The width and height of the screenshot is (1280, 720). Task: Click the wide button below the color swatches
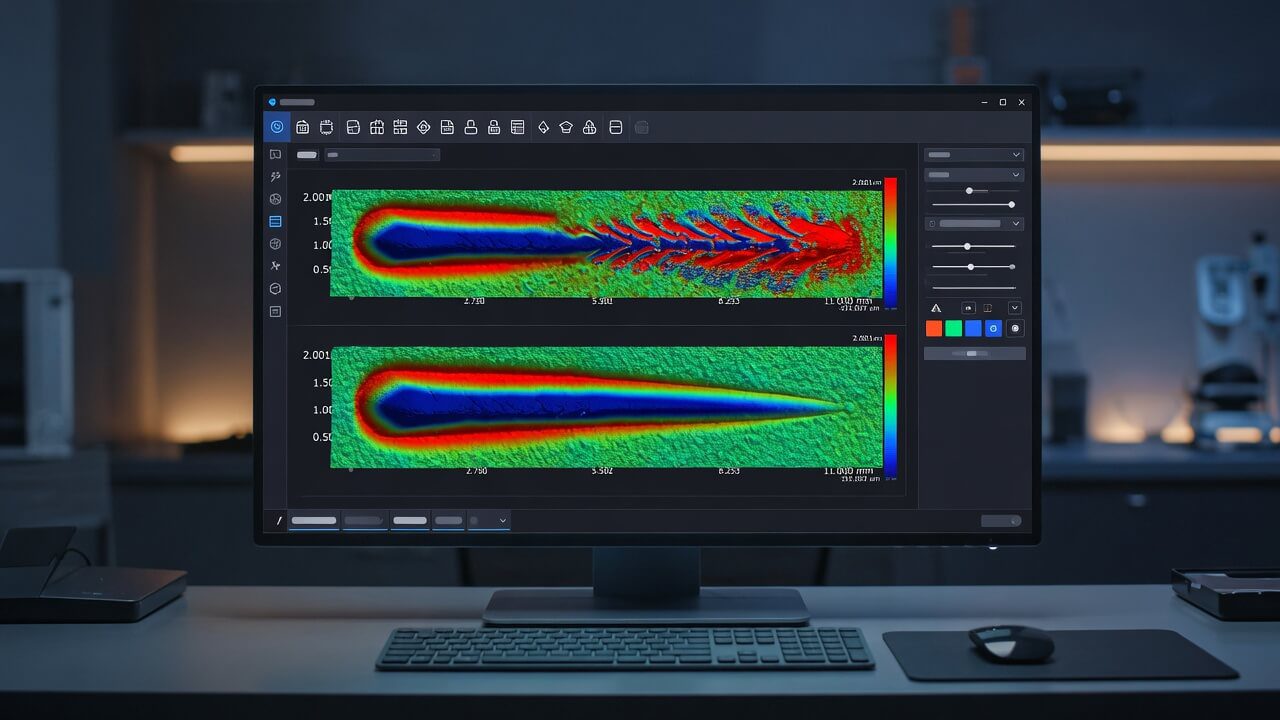(x=974, y=353)
